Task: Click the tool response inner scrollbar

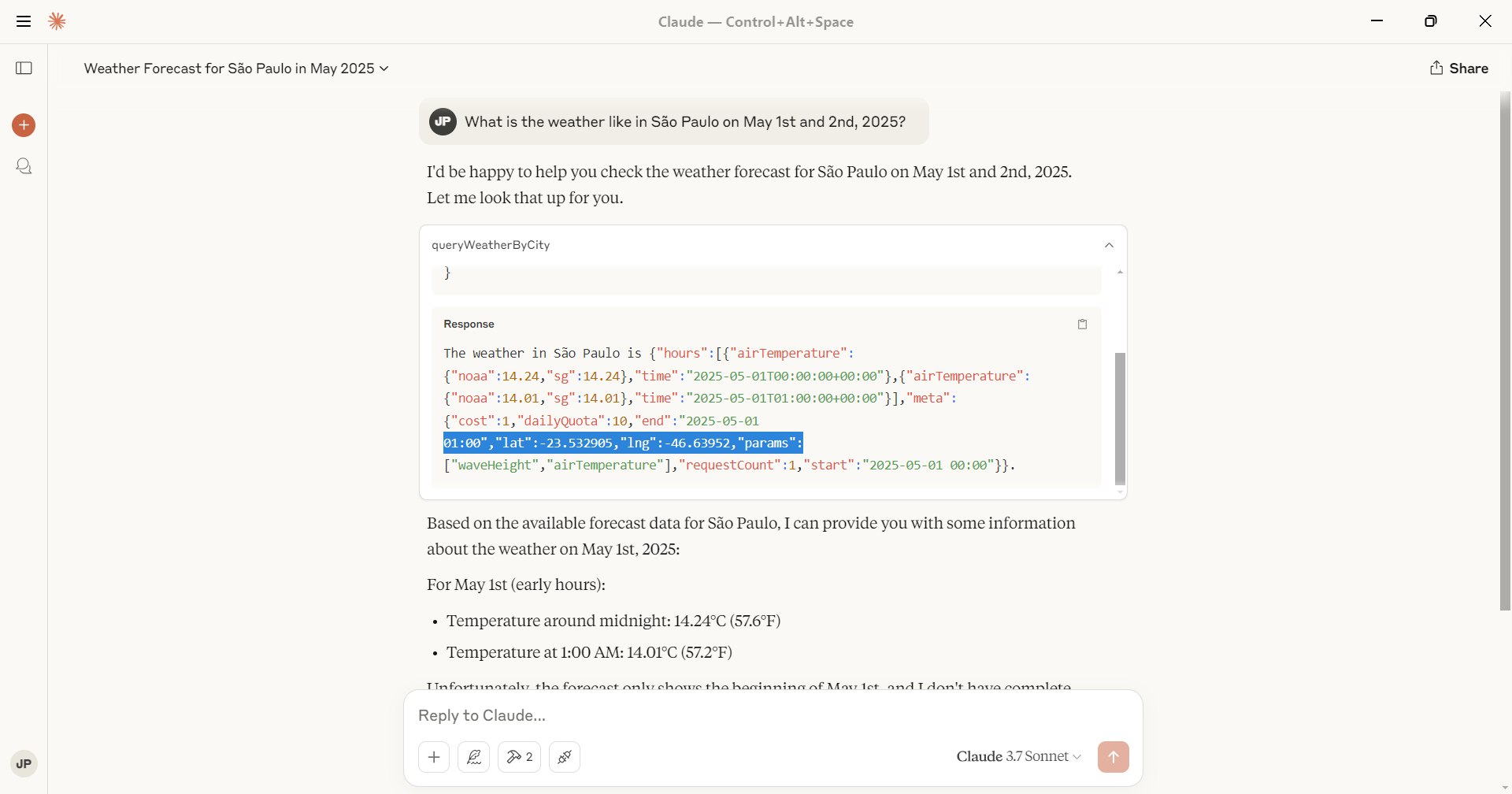Action: [1120, 418]
